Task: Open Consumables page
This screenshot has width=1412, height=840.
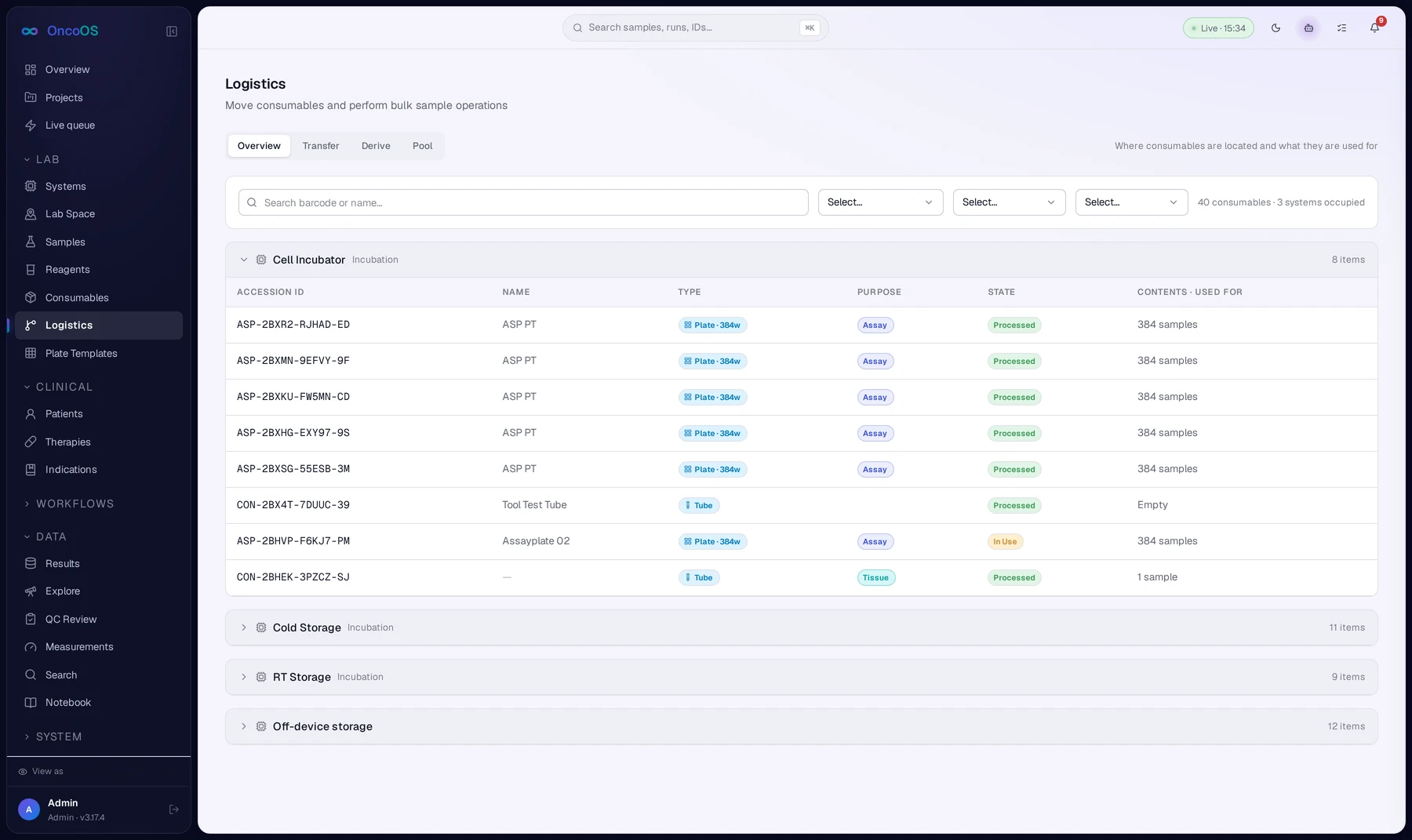Action: (x=99, y=298)
